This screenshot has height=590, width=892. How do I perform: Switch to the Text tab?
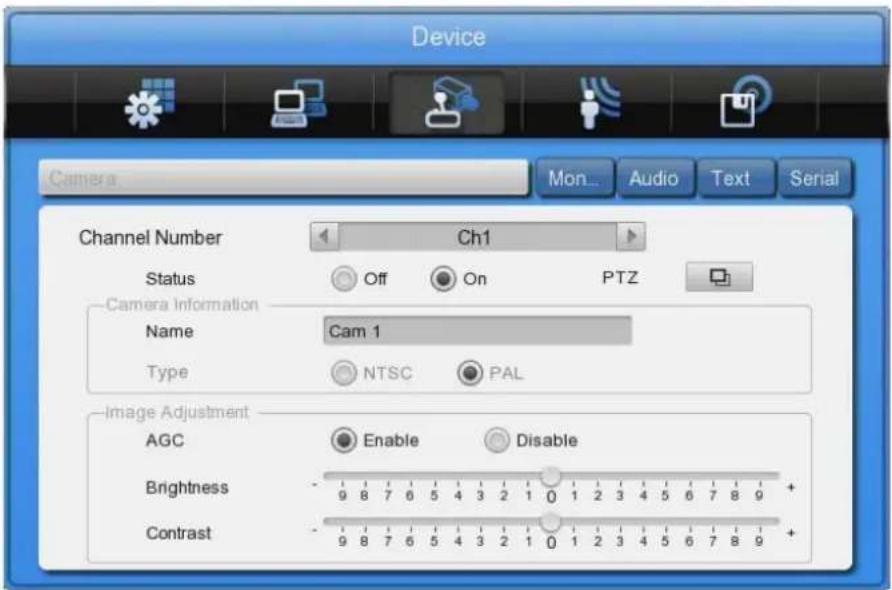(735, 179)
